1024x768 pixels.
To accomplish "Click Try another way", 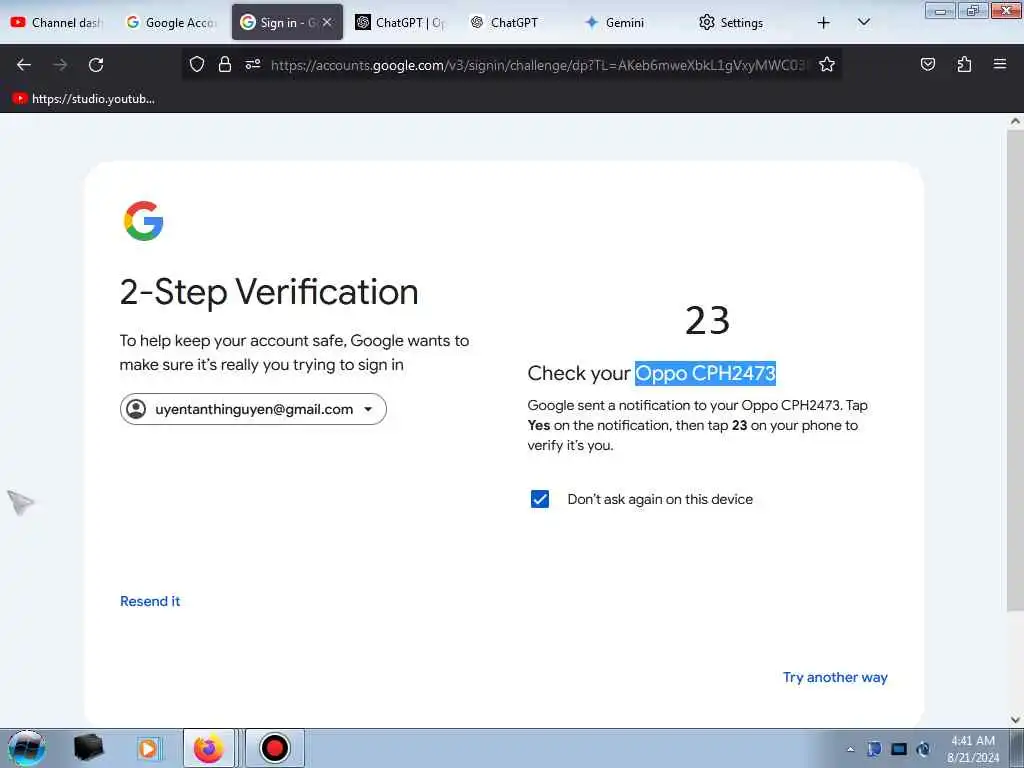I will (x=835, y=677).
